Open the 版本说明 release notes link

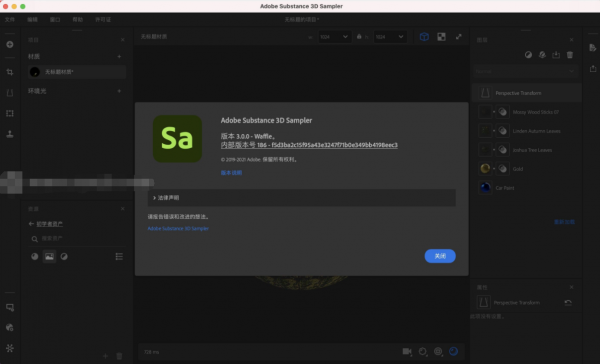(231, 173)
